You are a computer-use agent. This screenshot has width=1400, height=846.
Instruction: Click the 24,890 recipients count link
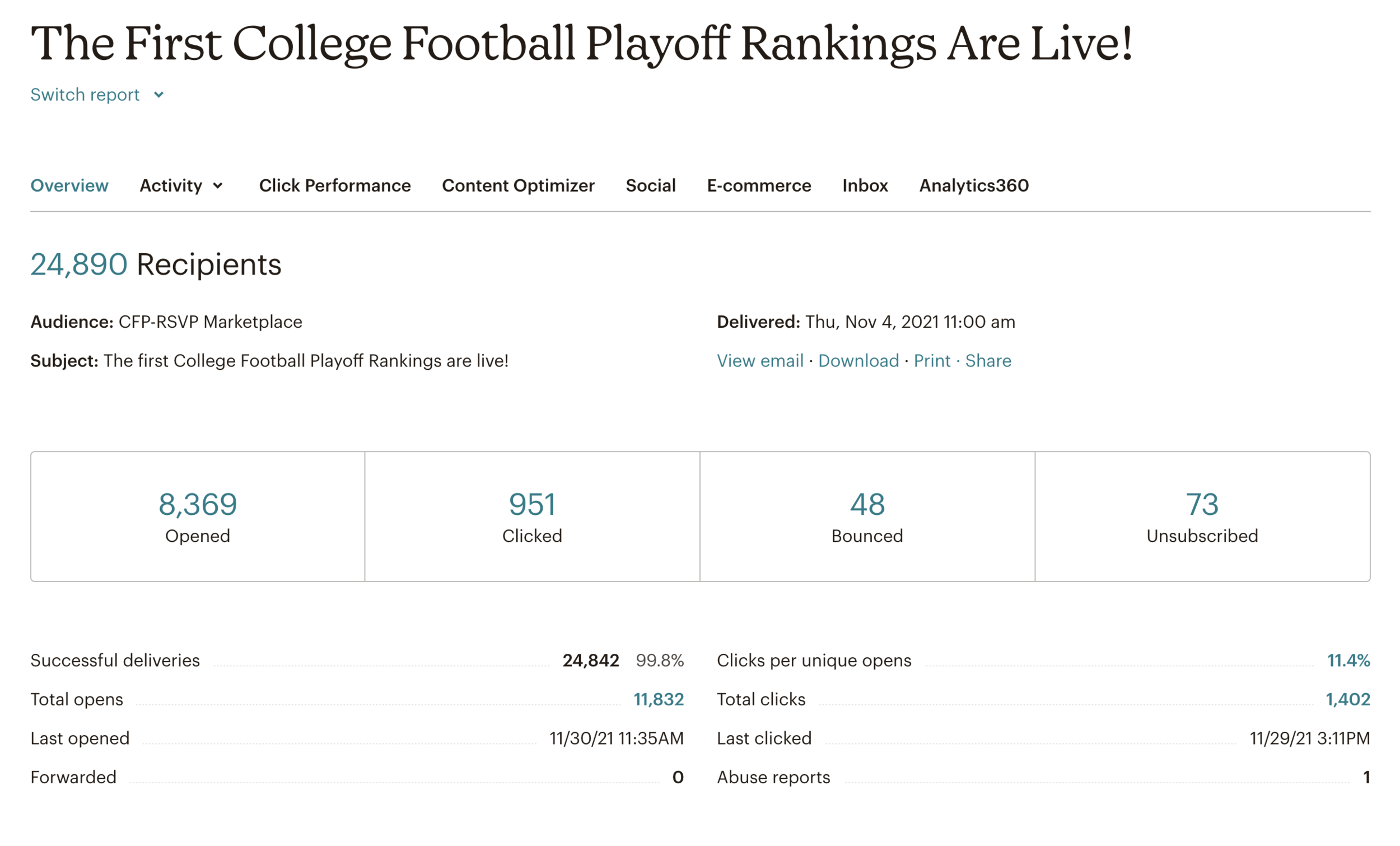point(78,264)
